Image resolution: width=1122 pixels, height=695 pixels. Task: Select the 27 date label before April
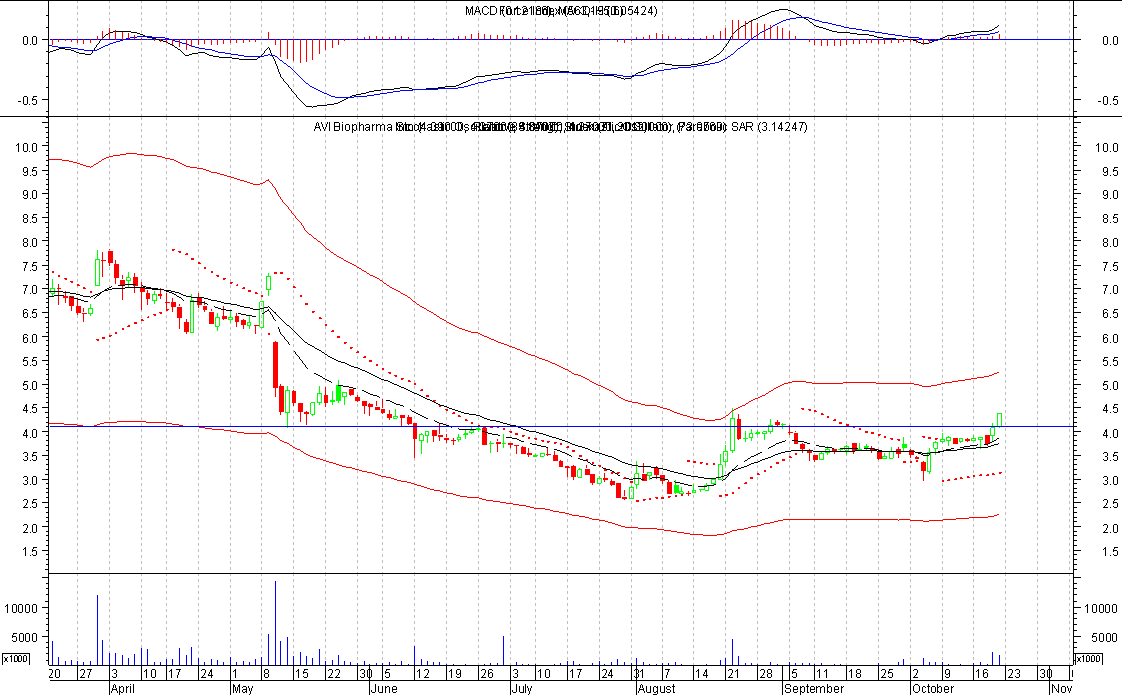[x=85, y=674]
